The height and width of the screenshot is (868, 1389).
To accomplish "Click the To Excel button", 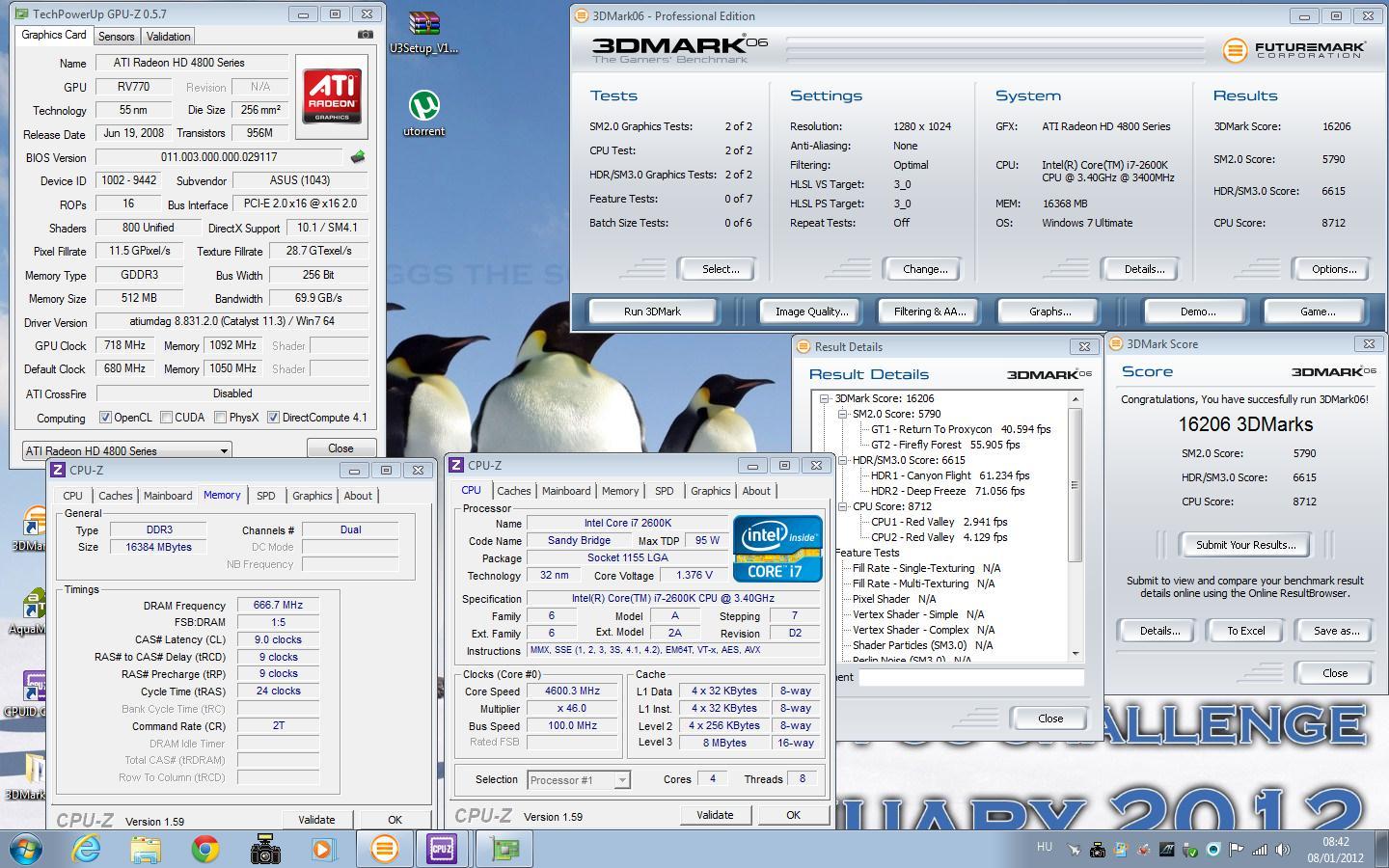I will pos(1245,631).
